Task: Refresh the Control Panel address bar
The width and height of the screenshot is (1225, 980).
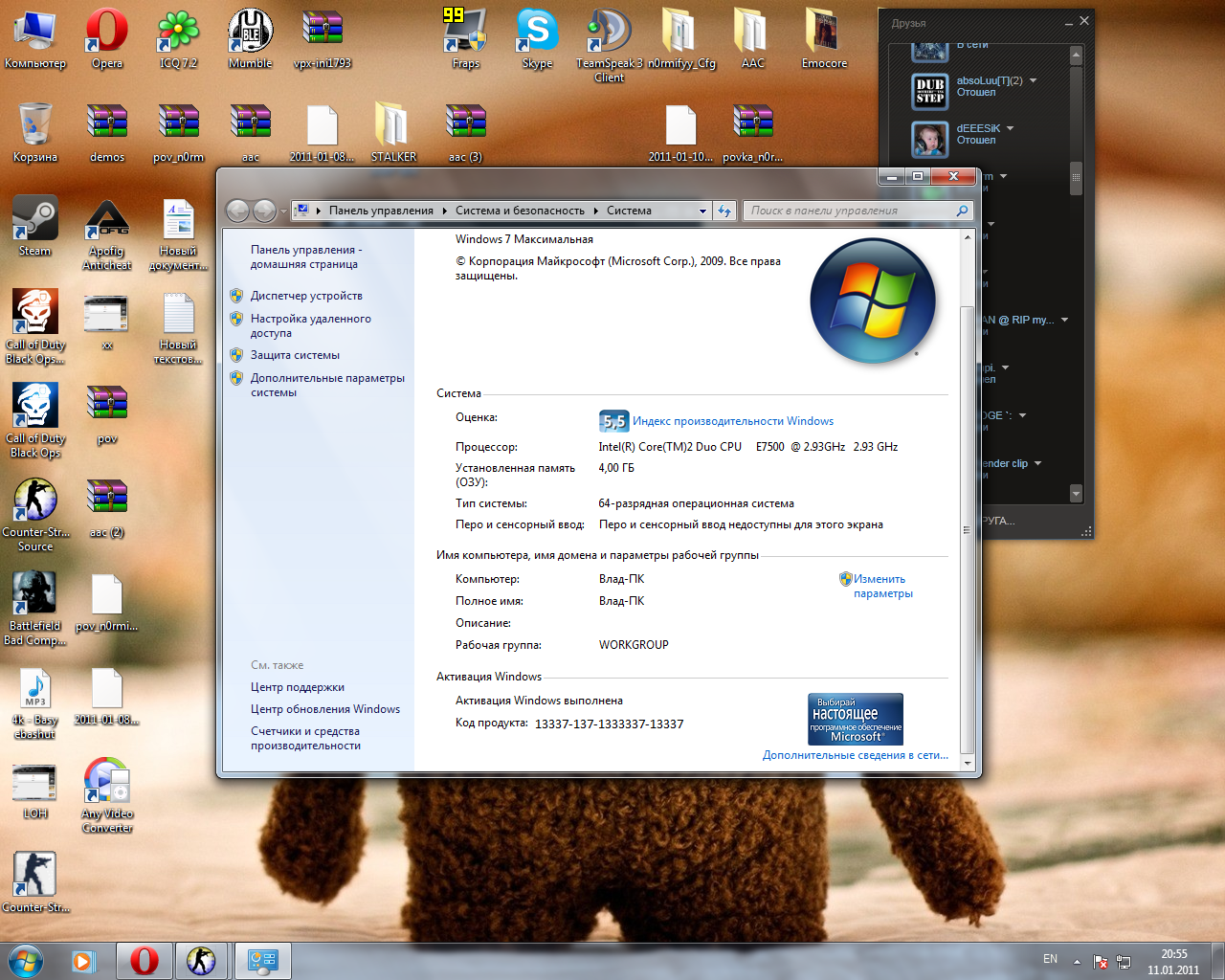Action: pos(724,211)
